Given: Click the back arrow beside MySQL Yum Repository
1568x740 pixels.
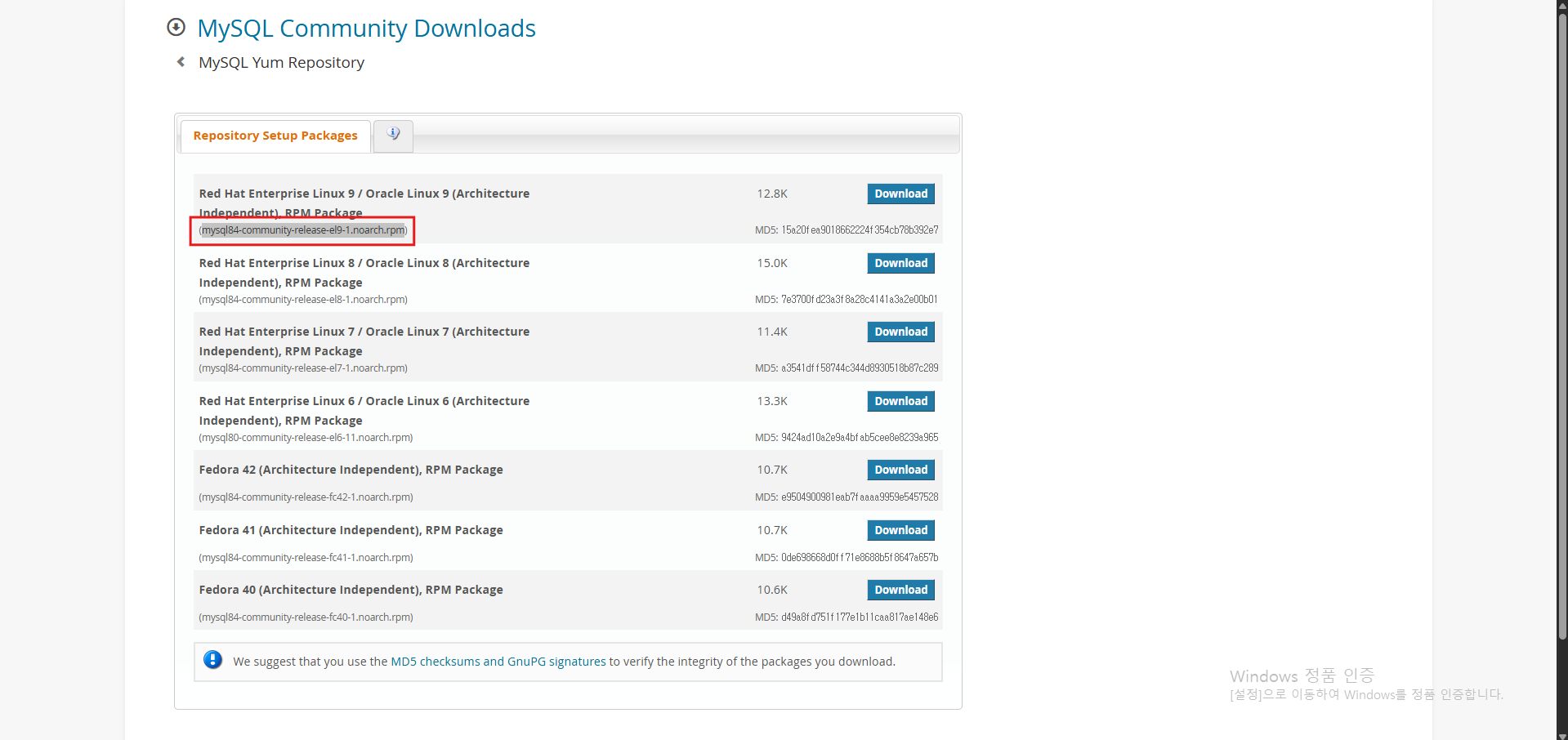Looking at the screenshot, I should coord(181,62).
